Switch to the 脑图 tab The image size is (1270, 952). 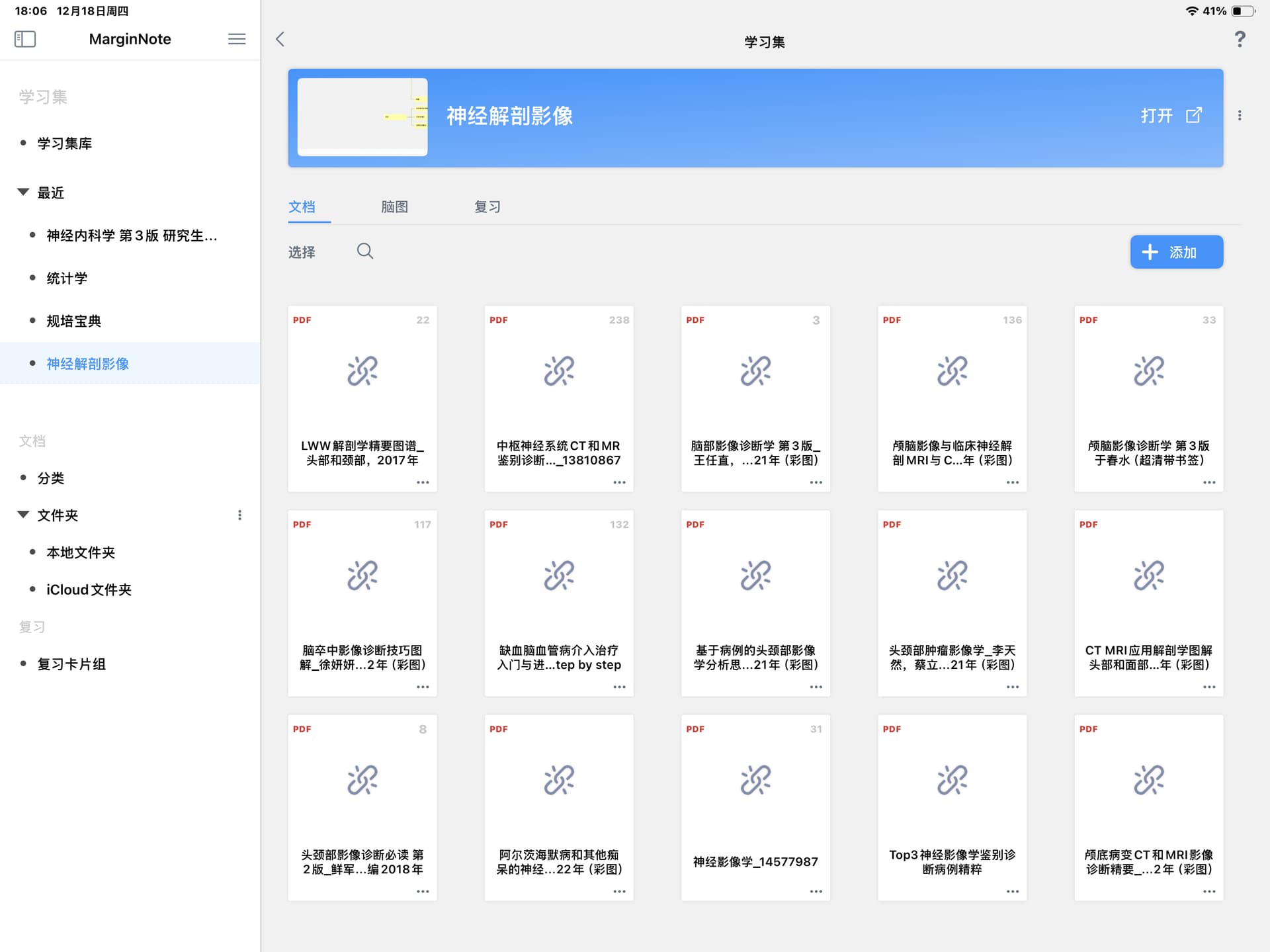394,207
